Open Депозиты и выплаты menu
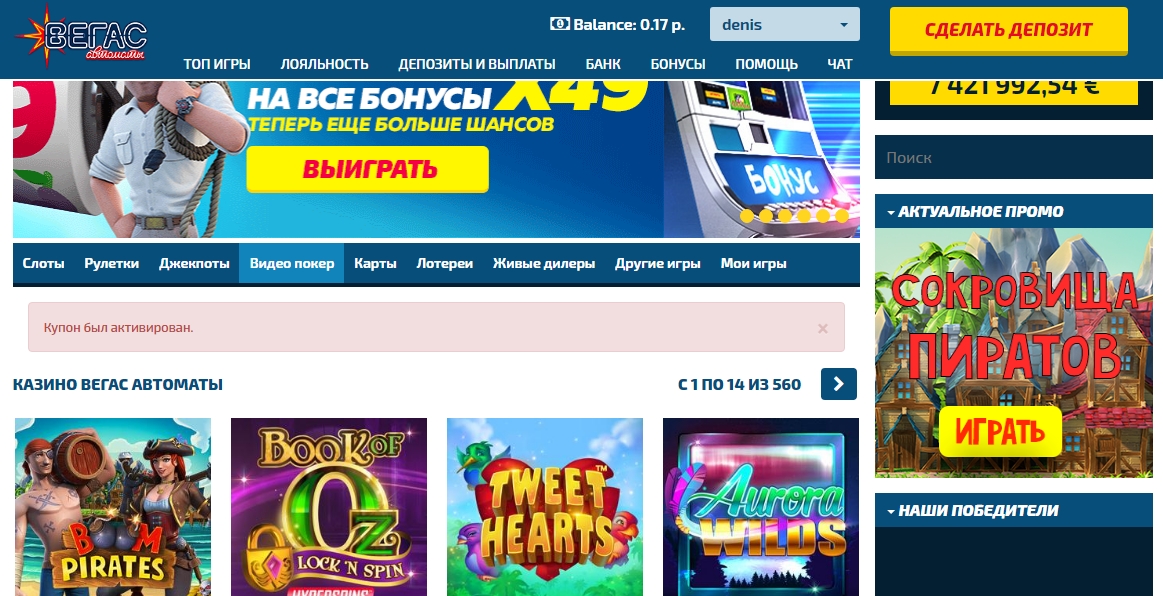 click(x=477, y=64)
